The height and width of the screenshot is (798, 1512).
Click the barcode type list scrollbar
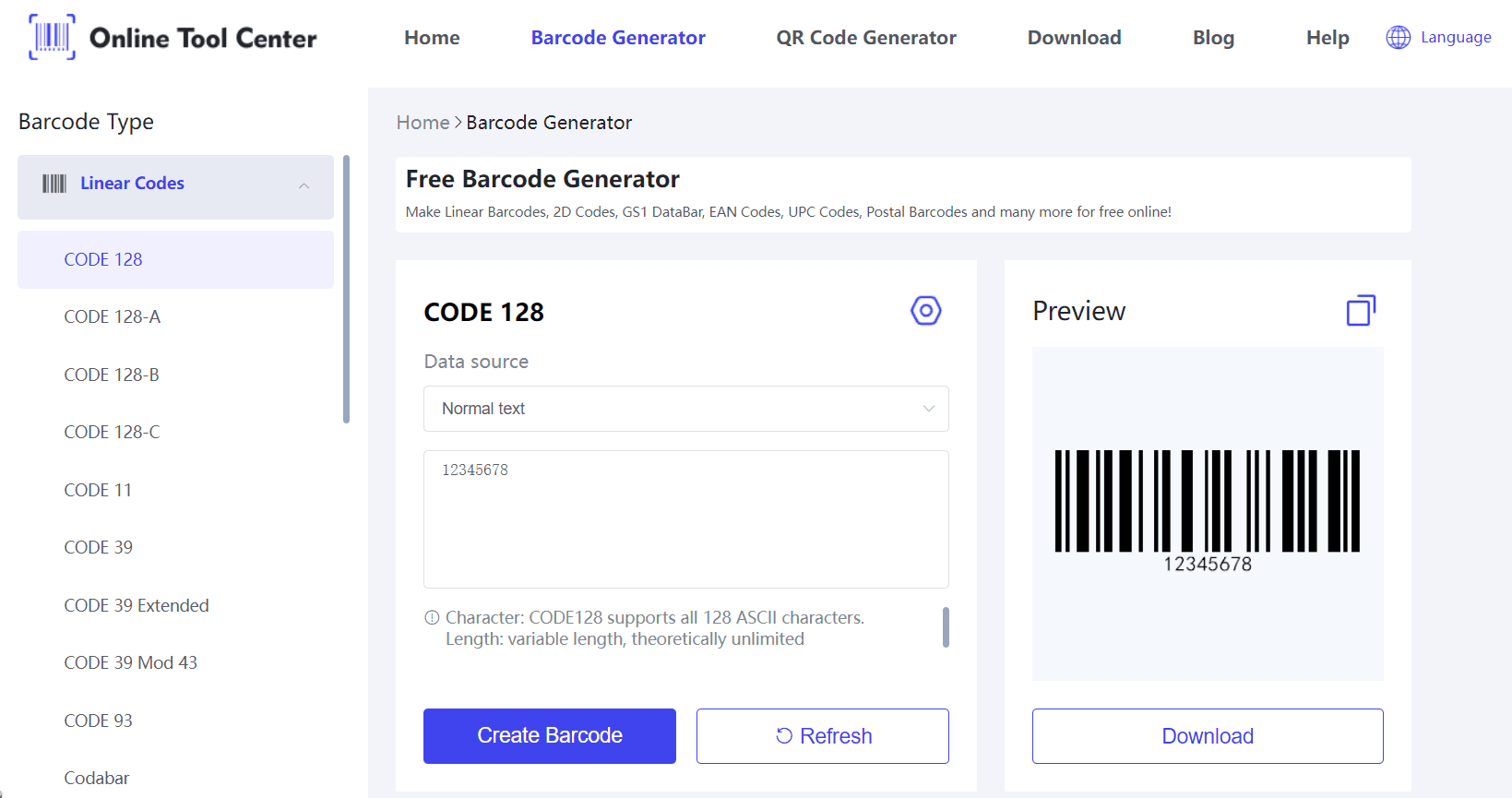click(347, 289)
